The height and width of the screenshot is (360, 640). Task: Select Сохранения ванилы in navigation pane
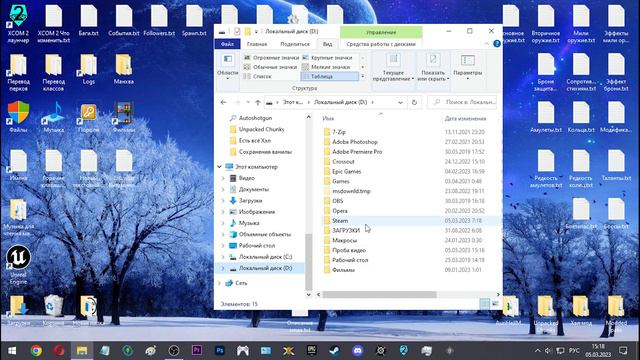(265, 152)
